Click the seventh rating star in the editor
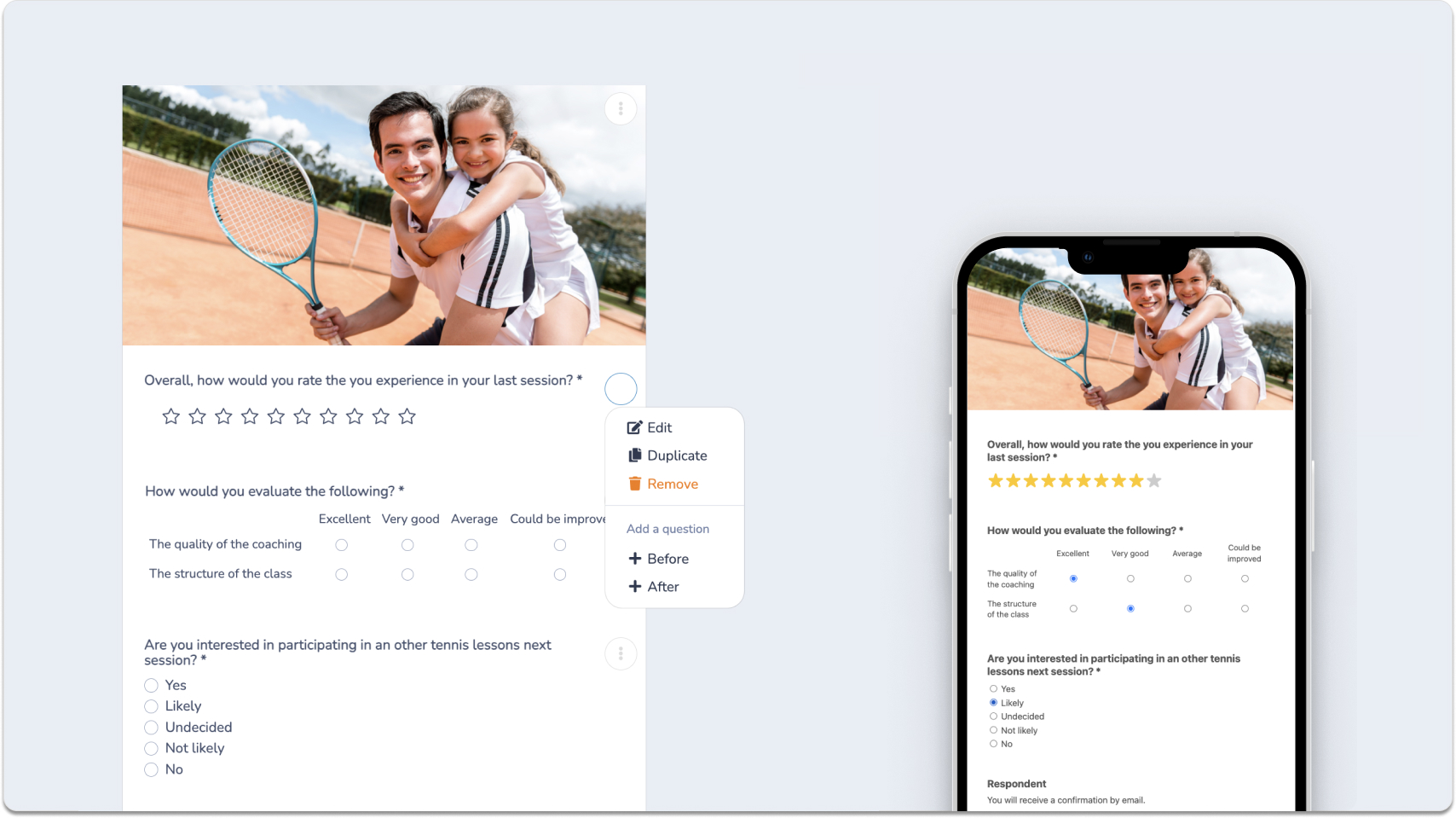Screen dimensions: 1456x818 pyautogui.click(x=329, y=416)
